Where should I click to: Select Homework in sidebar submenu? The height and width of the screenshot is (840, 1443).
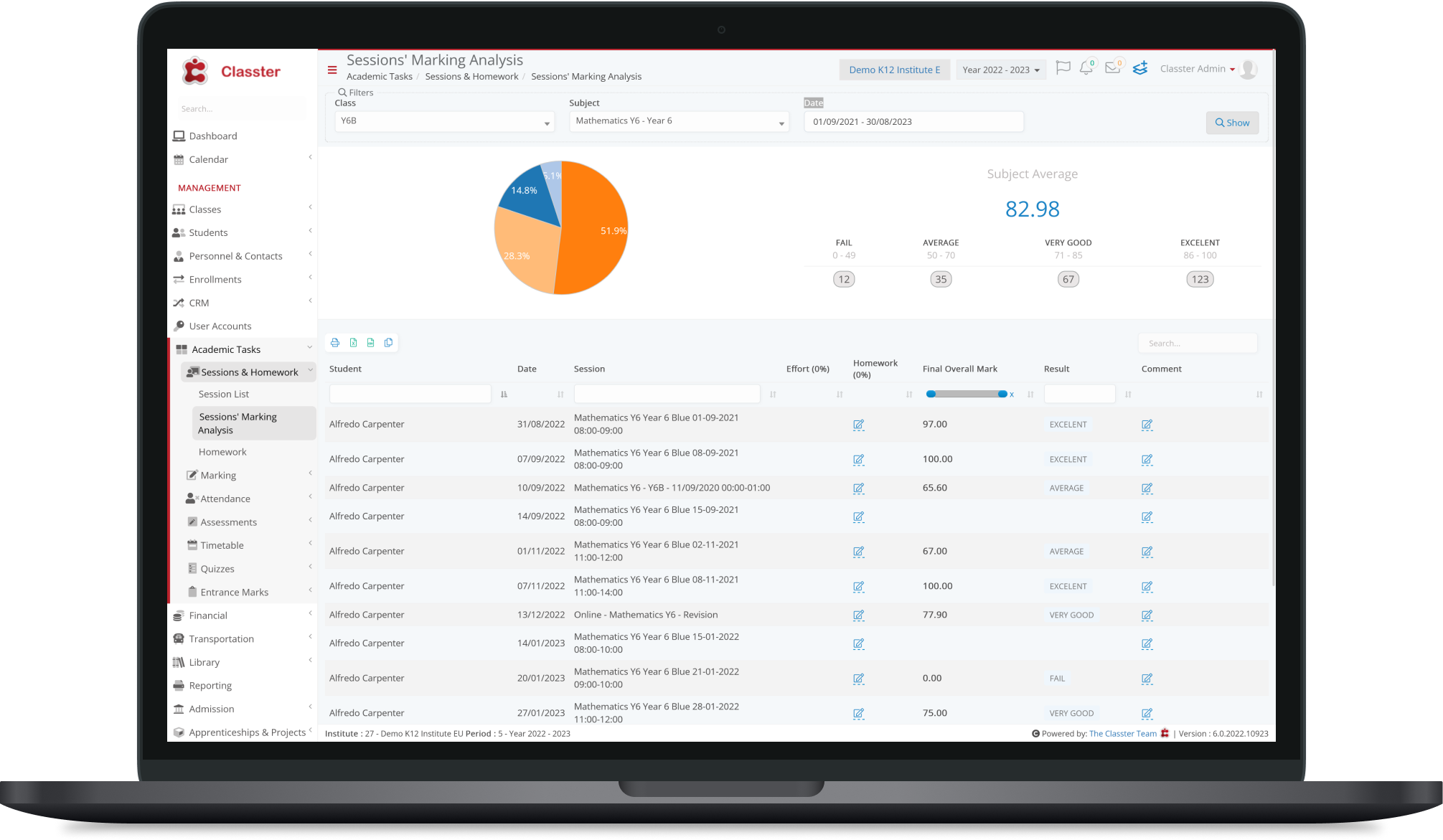222,452
